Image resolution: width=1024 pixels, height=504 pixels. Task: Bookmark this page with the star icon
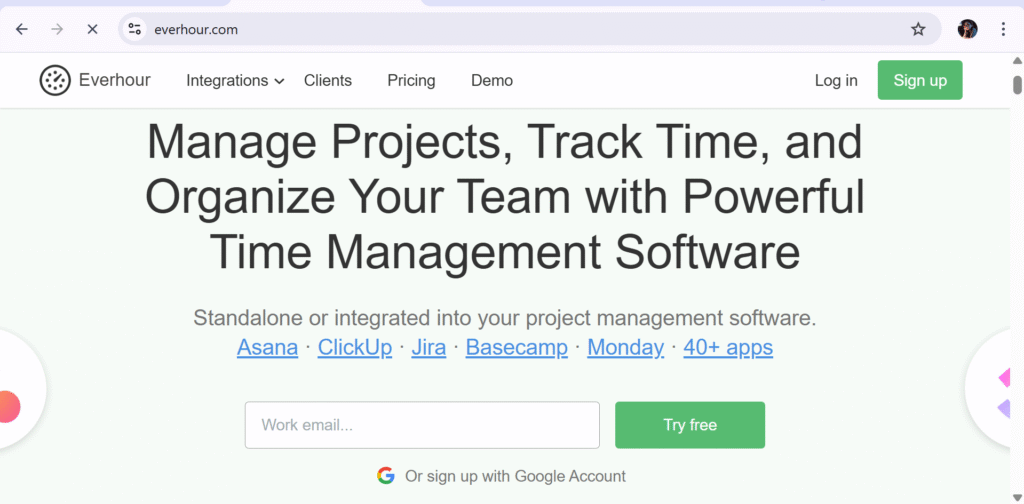(918, 29)
